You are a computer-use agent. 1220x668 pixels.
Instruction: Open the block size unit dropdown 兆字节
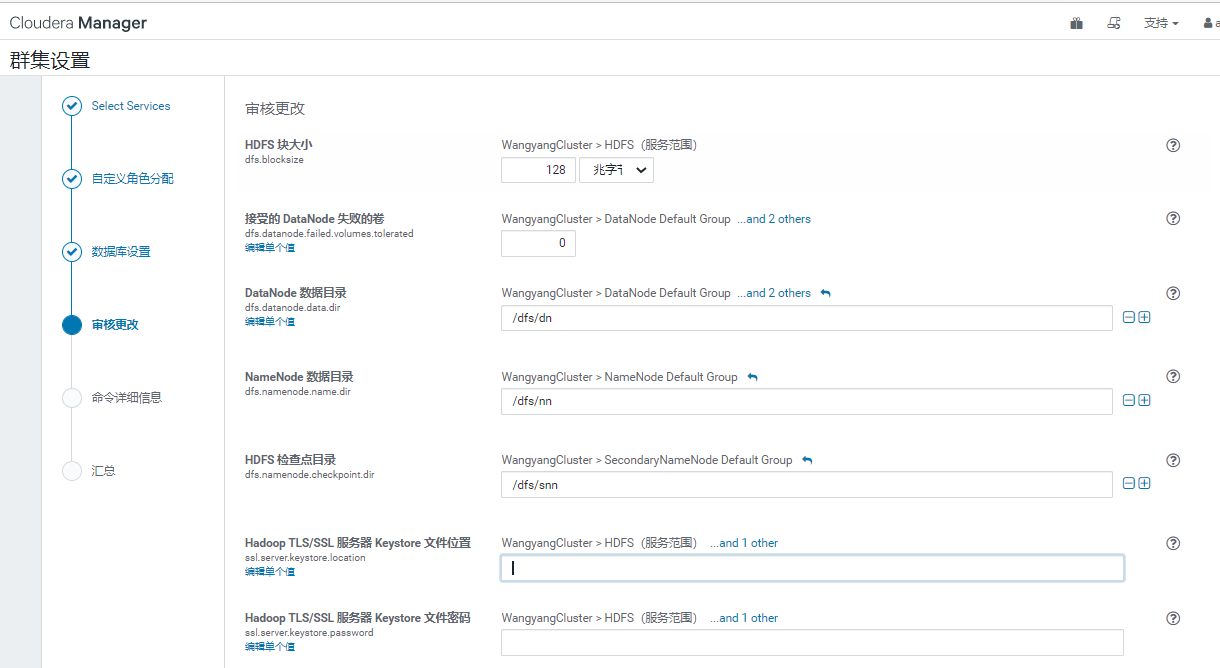click(x=616, y=170)
